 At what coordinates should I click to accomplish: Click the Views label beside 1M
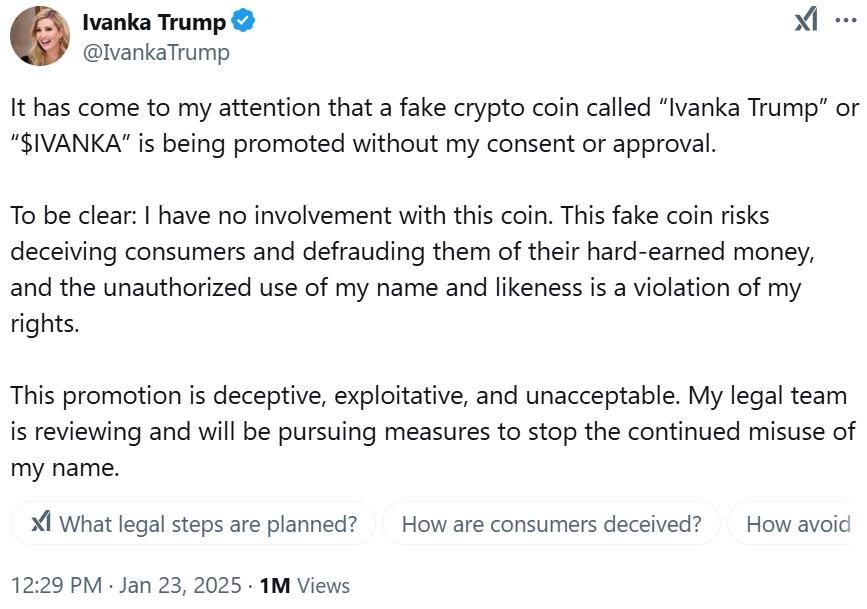tap(323, 585)
